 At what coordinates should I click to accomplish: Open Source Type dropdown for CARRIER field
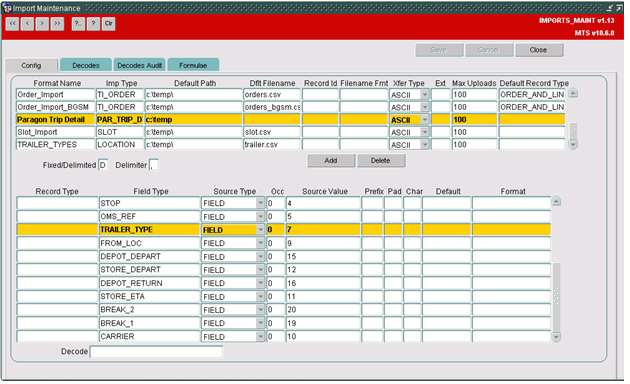260,337
